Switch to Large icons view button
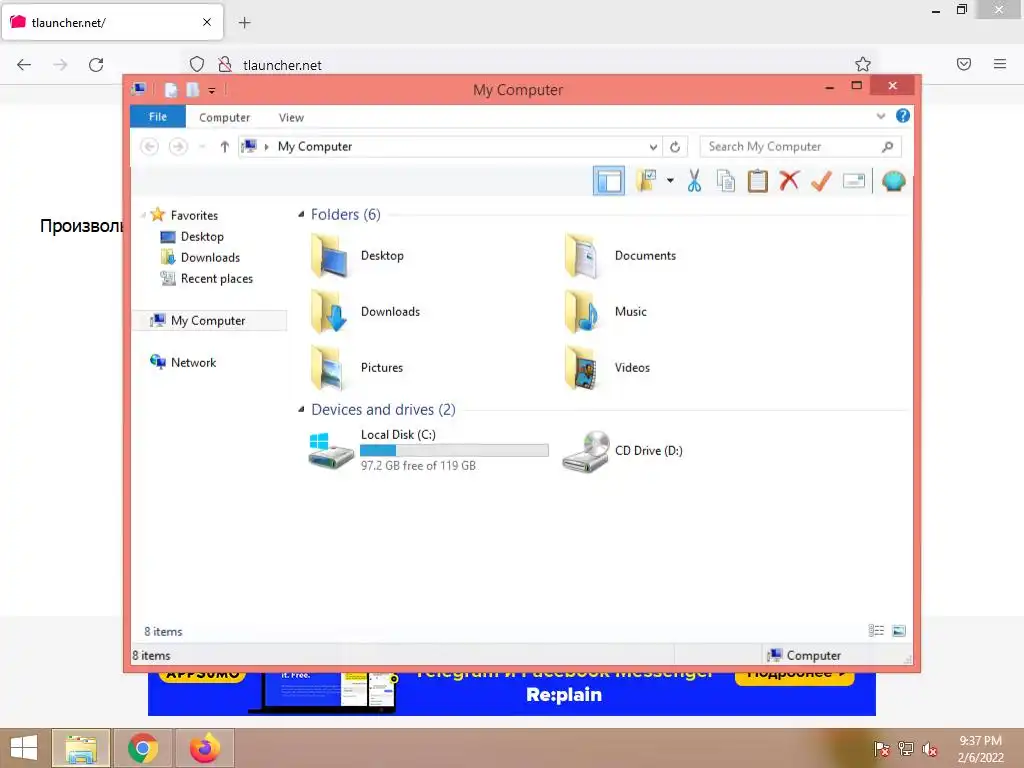 pyautogui.click(x=899, y=631)
